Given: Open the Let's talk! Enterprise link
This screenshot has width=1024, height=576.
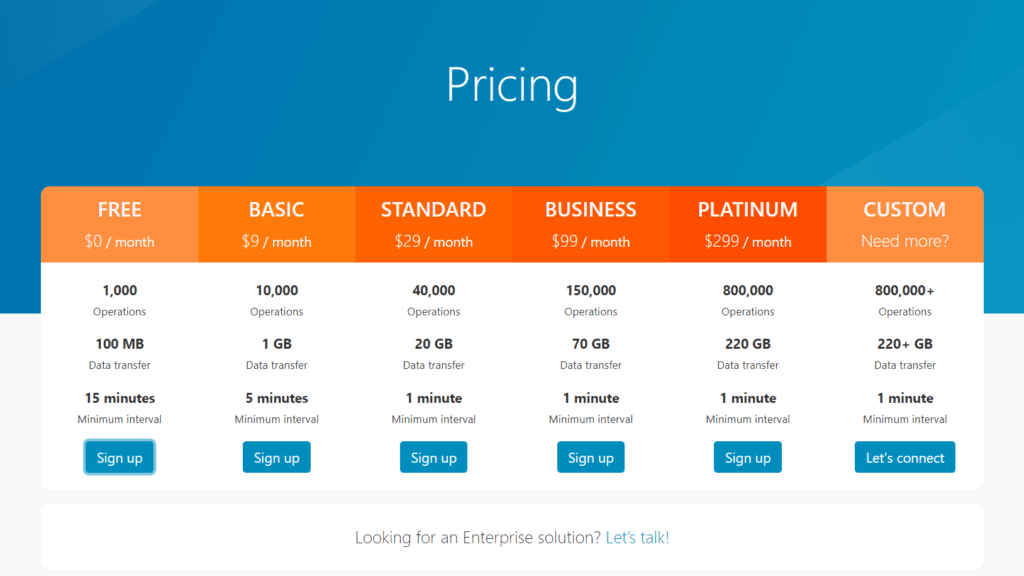Looking at the screenshot, I should pos(637,537).
